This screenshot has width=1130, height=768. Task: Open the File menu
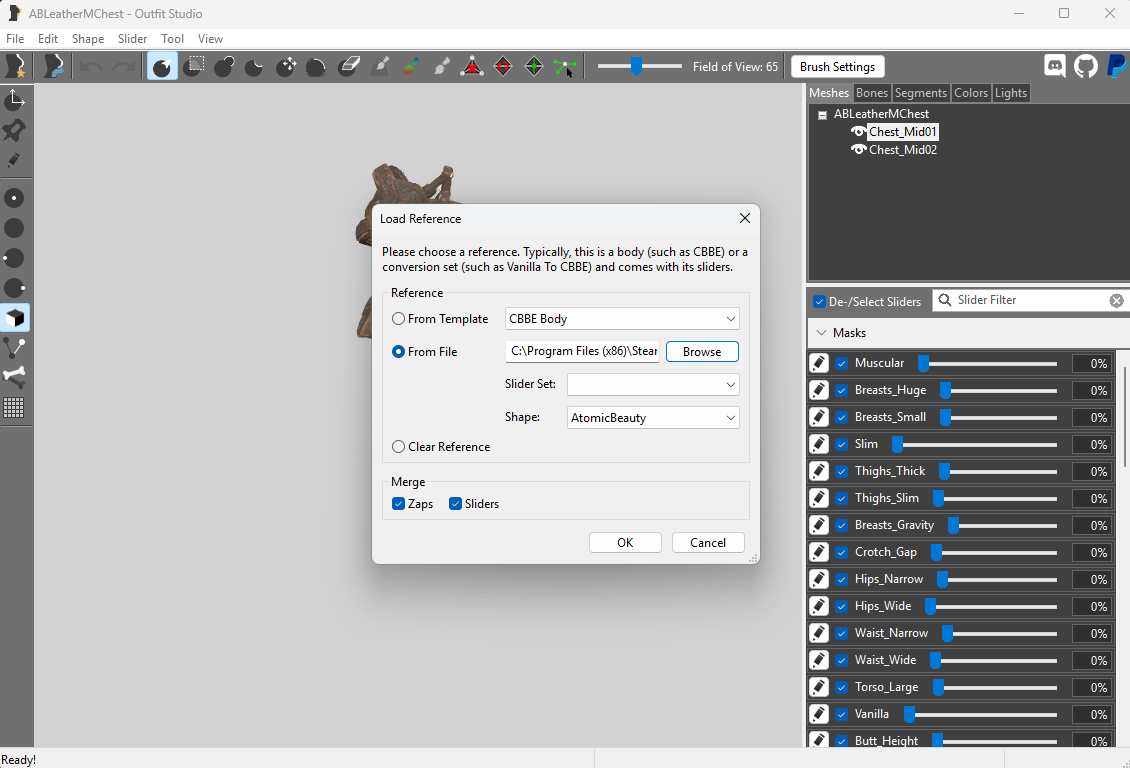click(15, 39)
